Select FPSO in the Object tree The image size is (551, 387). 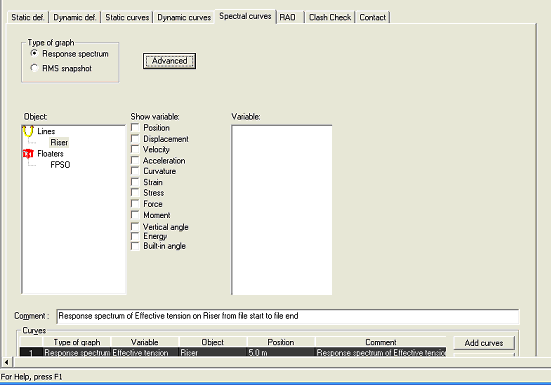point(60,165)
